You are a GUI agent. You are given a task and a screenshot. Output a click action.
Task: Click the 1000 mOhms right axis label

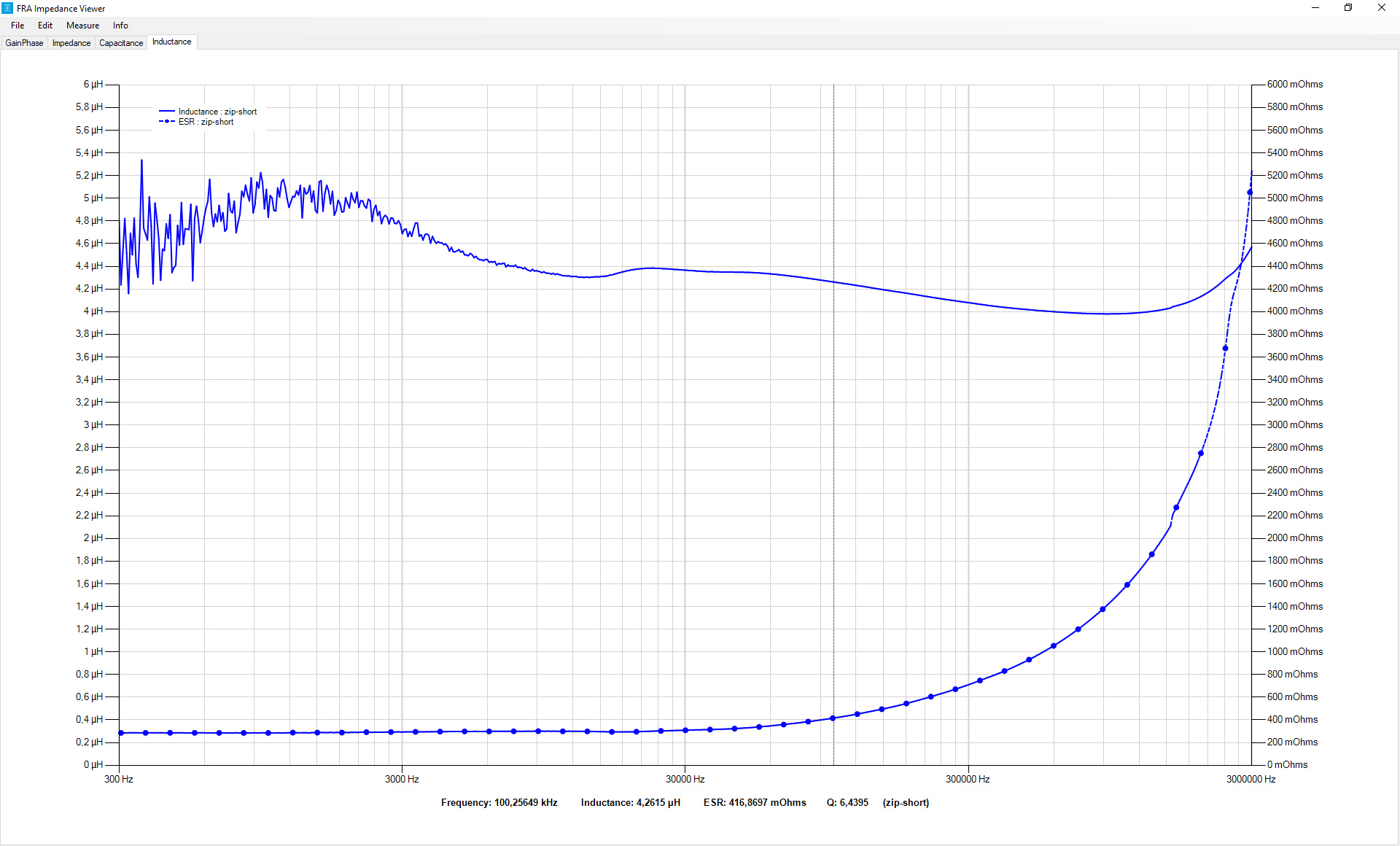pos(1294,651)
